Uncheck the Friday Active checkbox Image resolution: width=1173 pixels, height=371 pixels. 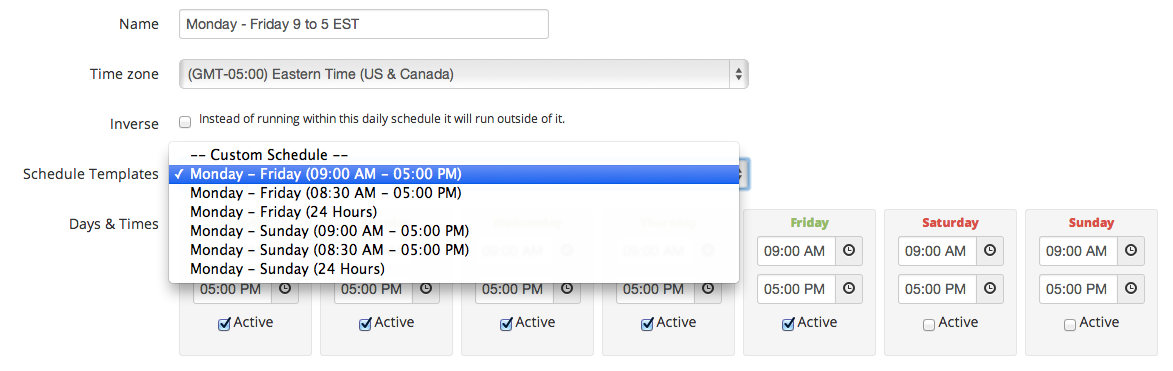point(788,325)
